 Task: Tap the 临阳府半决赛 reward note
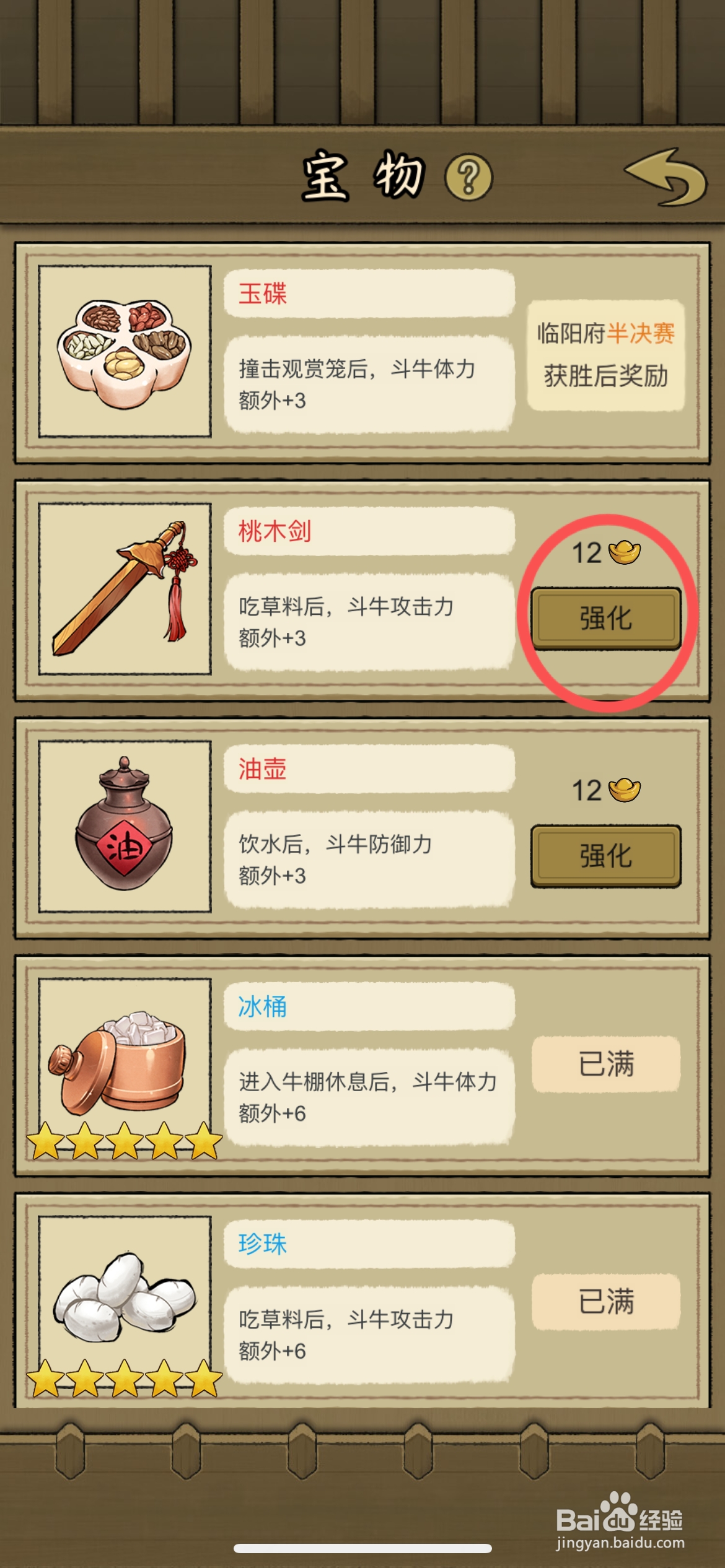tap(605, 355)
